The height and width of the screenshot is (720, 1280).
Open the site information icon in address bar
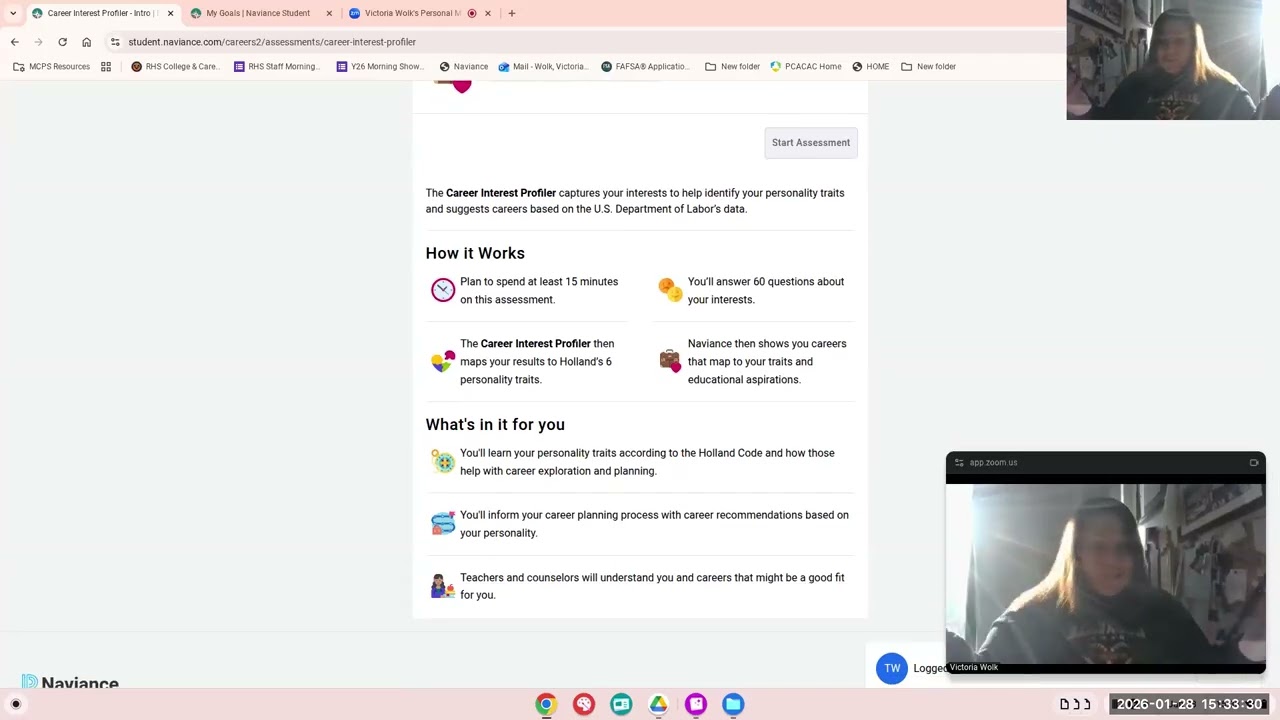tap(115, 42)
